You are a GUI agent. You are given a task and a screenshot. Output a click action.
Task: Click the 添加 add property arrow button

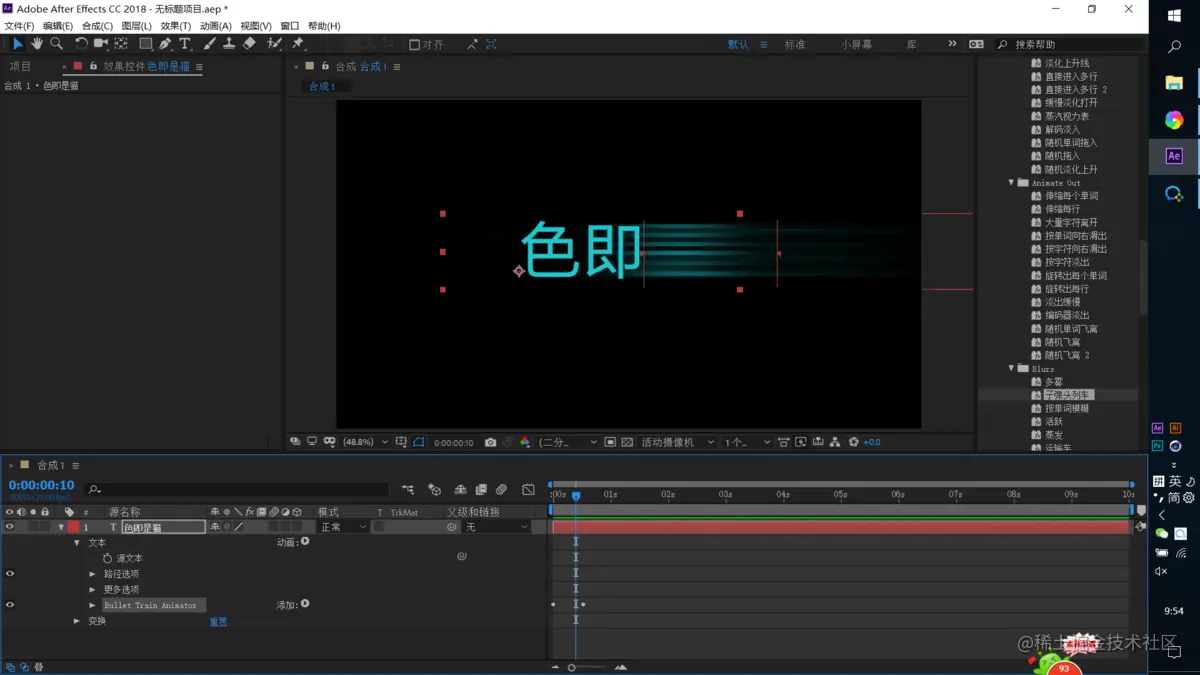coord(305,604)
